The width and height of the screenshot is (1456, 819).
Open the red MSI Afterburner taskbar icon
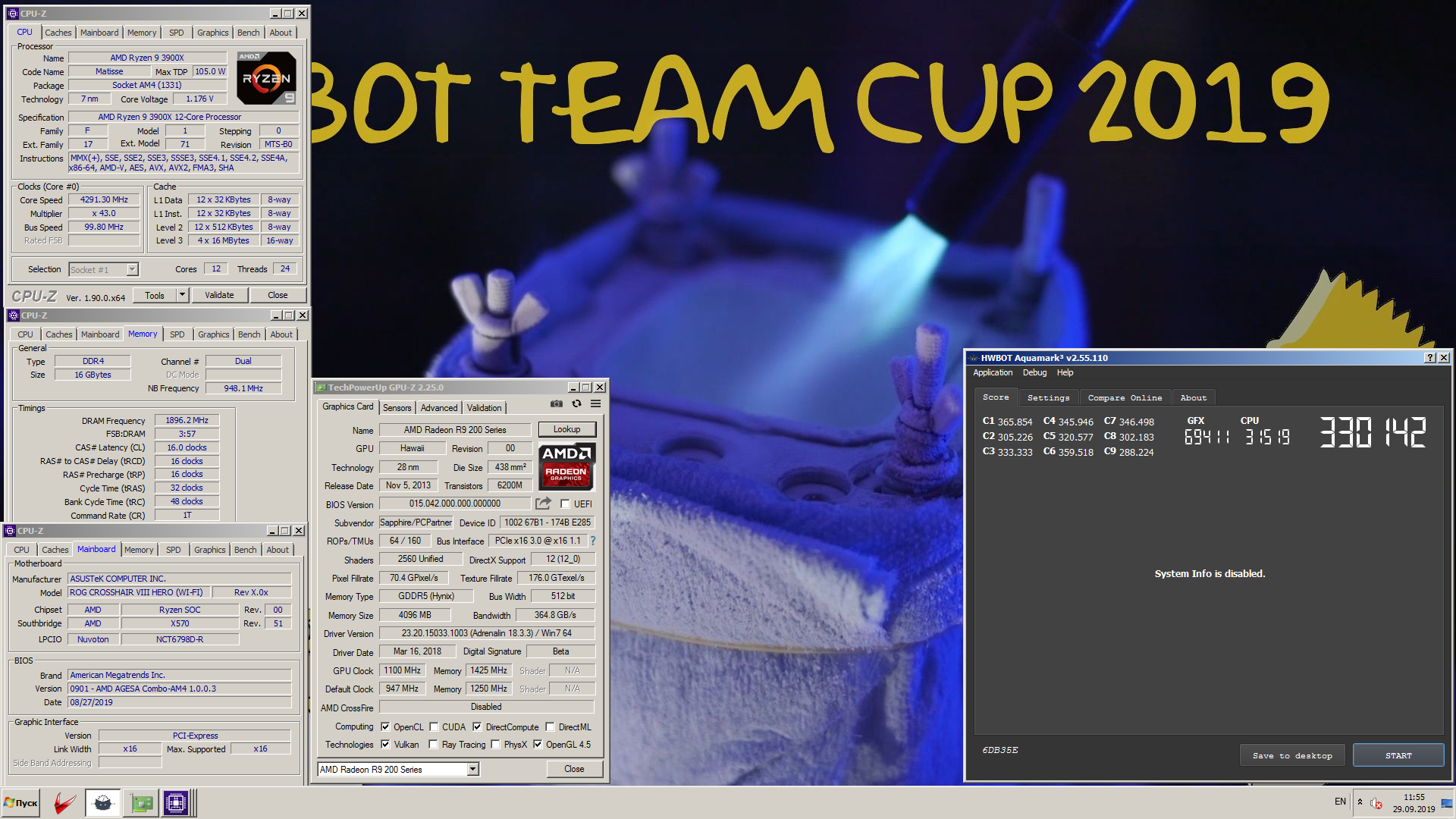point(65,803)
